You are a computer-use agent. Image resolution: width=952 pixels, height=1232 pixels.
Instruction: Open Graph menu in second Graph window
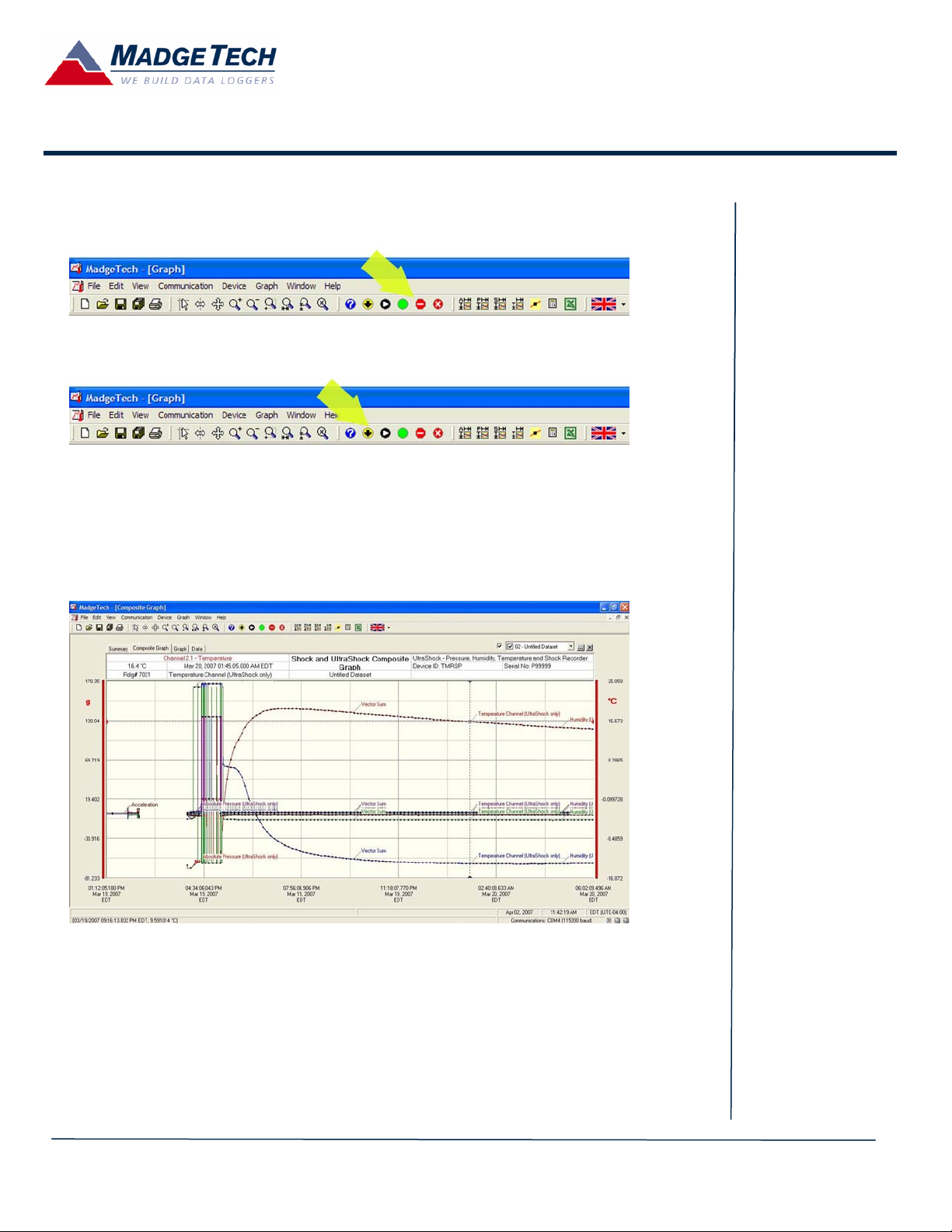point(267,415)
